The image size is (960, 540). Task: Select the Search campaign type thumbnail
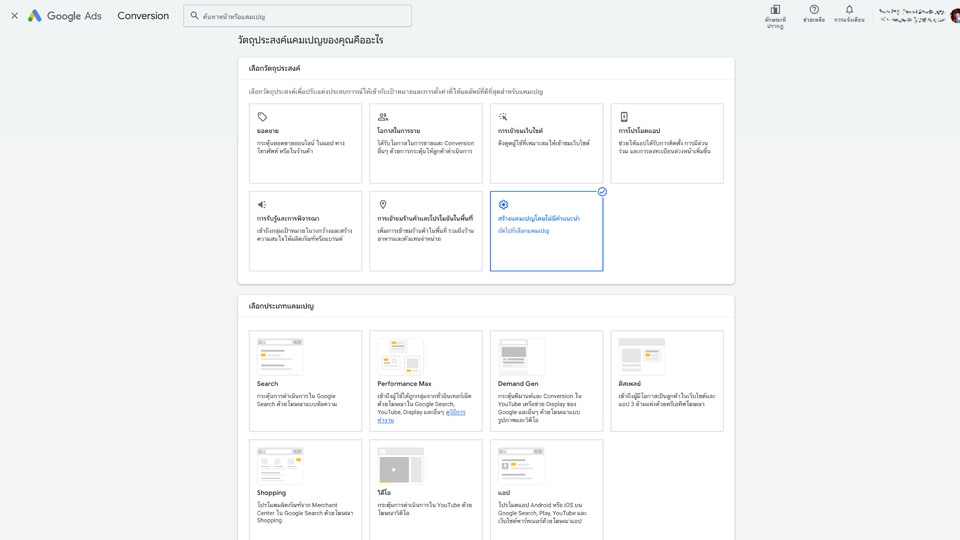pos(280,356)
